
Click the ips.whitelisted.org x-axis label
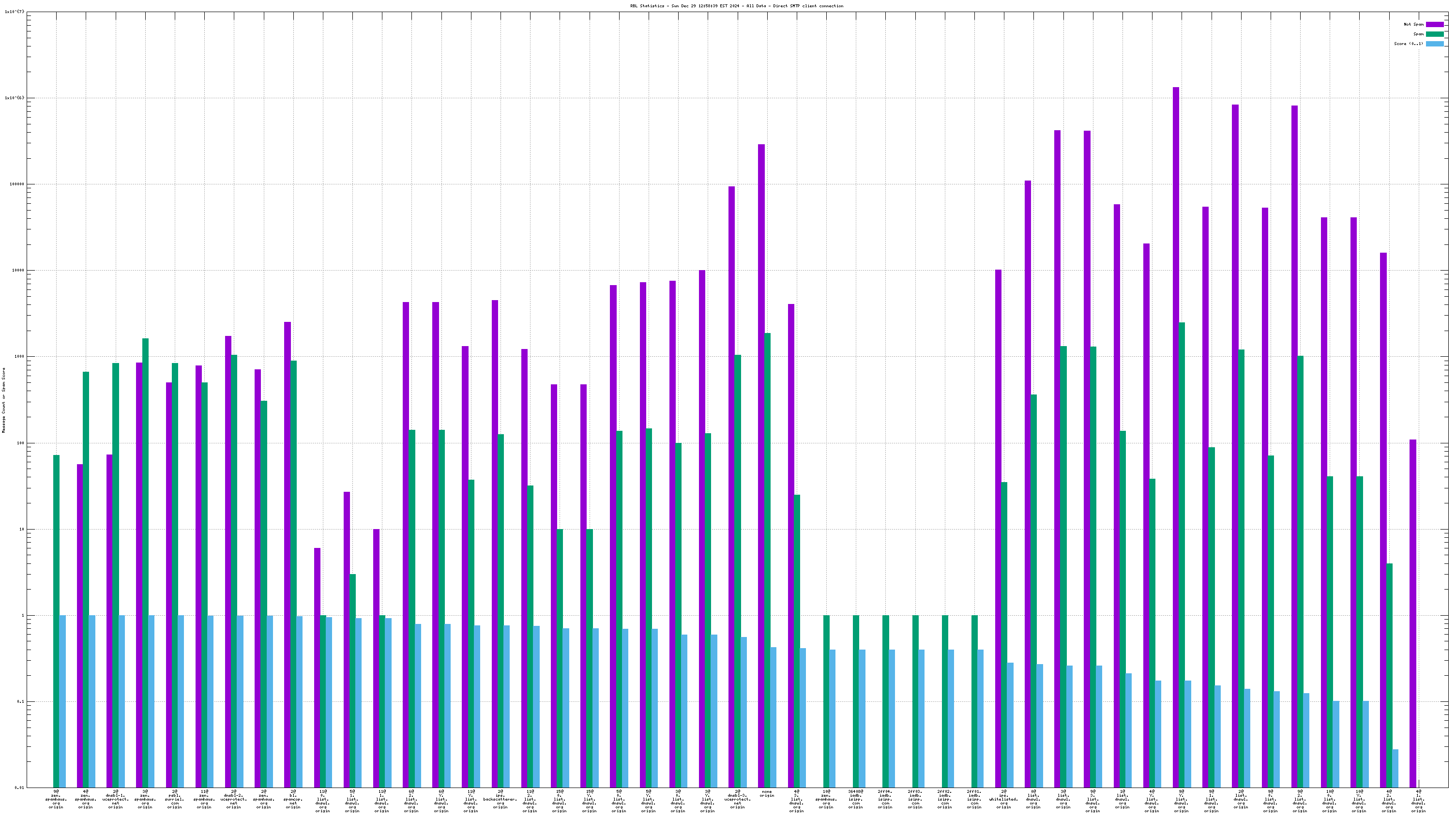[x=1003, y=799]
